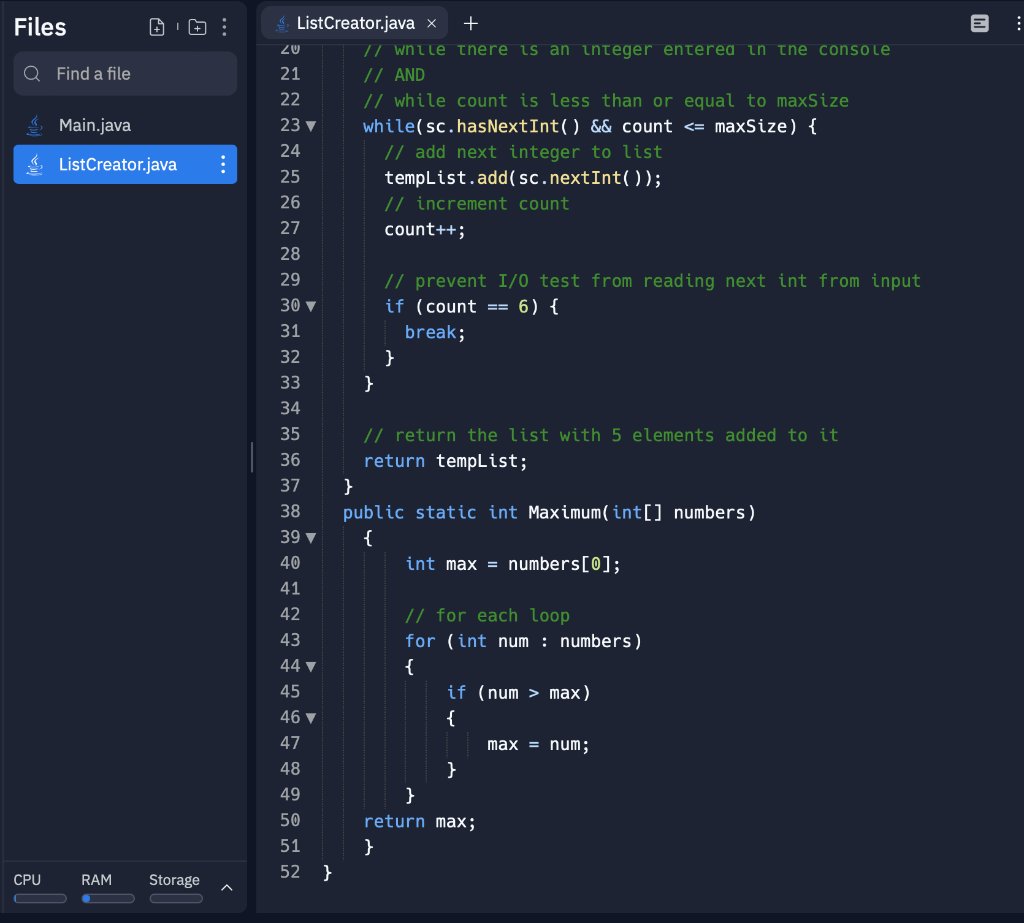Click 'int max = numbers[0];' line

[513, 564]
